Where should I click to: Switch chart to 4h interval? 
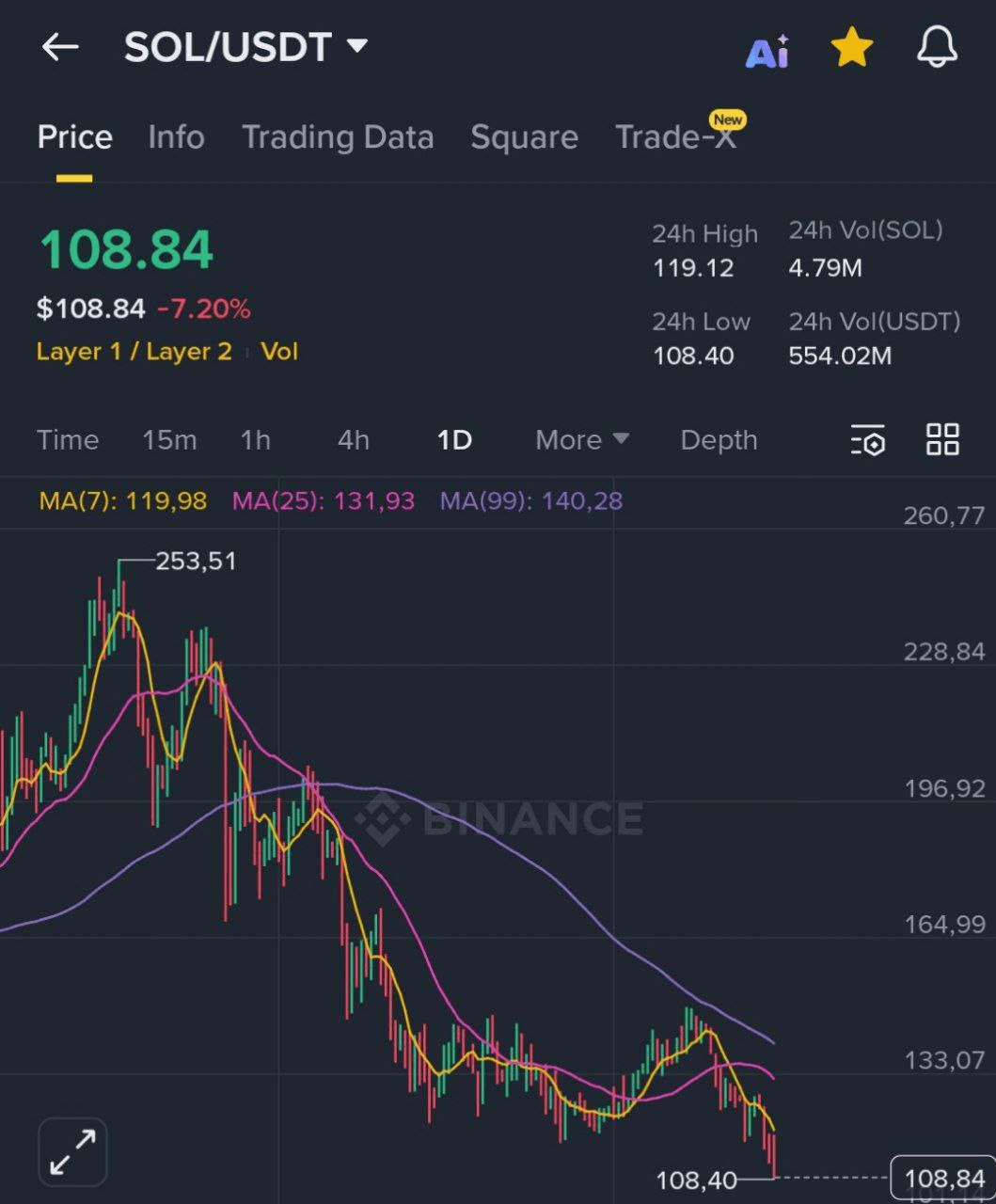click(x=354, y=440)
